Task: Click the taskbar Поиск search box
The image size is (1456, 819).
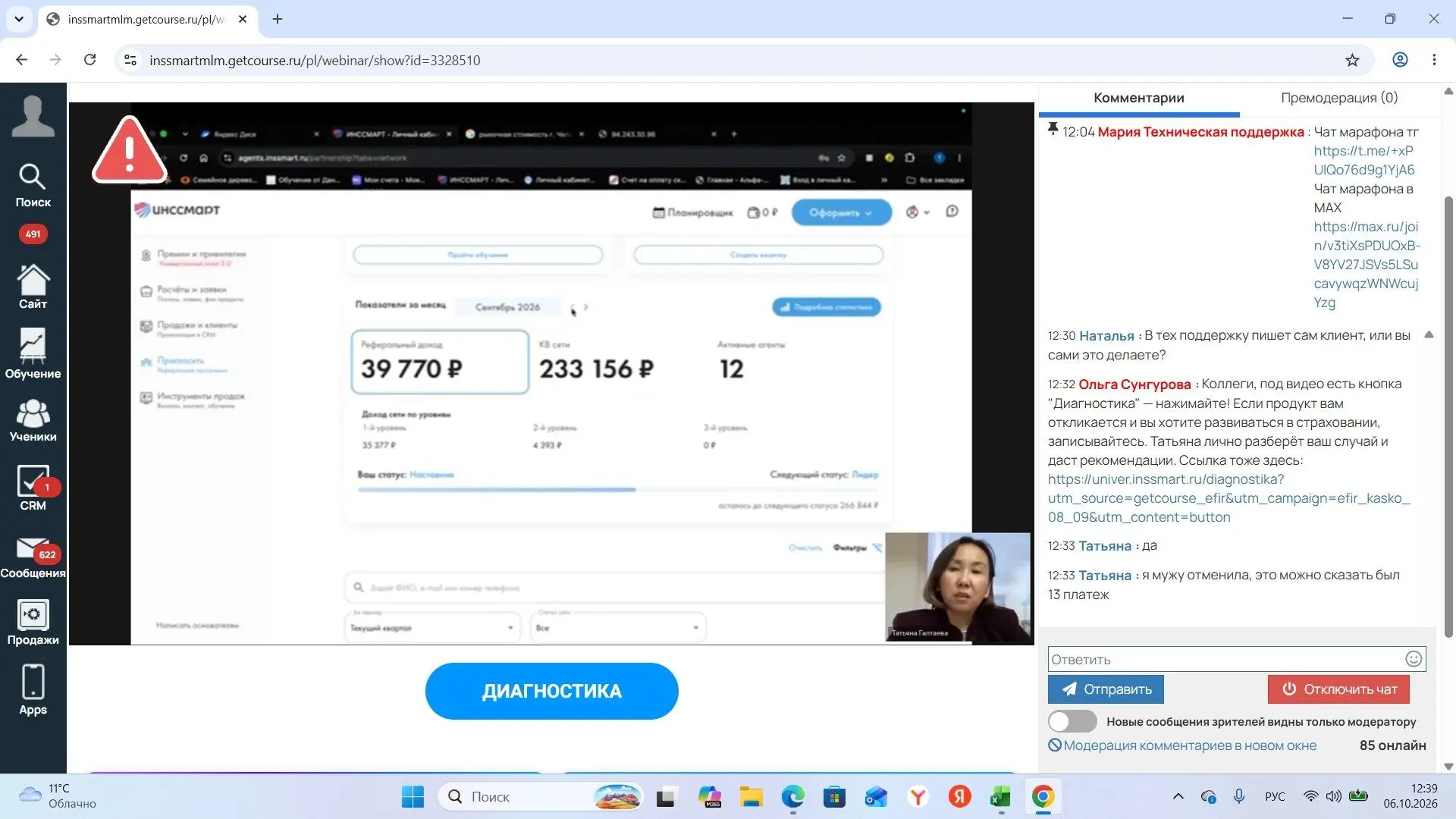Action: (541, 796)
